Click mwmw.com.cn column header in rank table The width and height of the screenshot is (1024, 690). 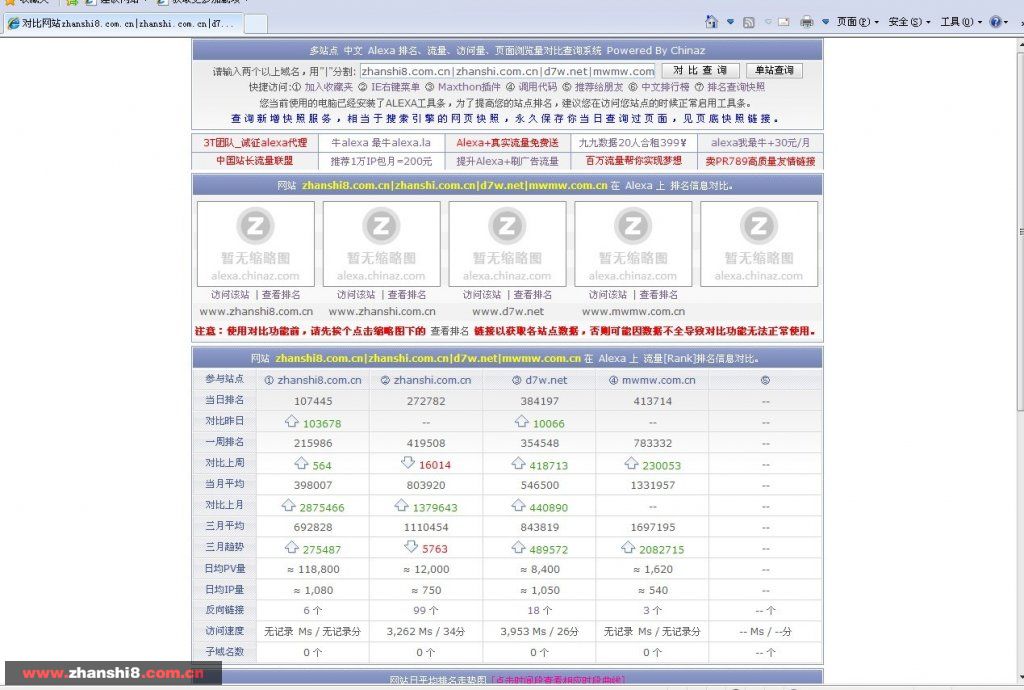coord(652,380)
